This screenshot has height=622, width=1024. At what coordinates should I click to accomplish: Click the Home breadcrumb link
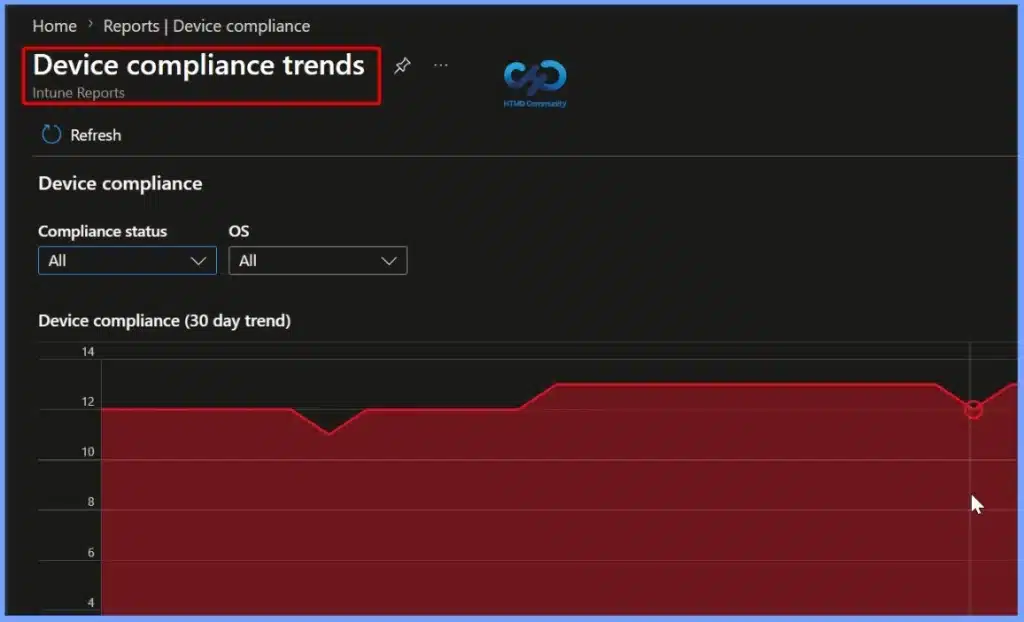point(54,26)
